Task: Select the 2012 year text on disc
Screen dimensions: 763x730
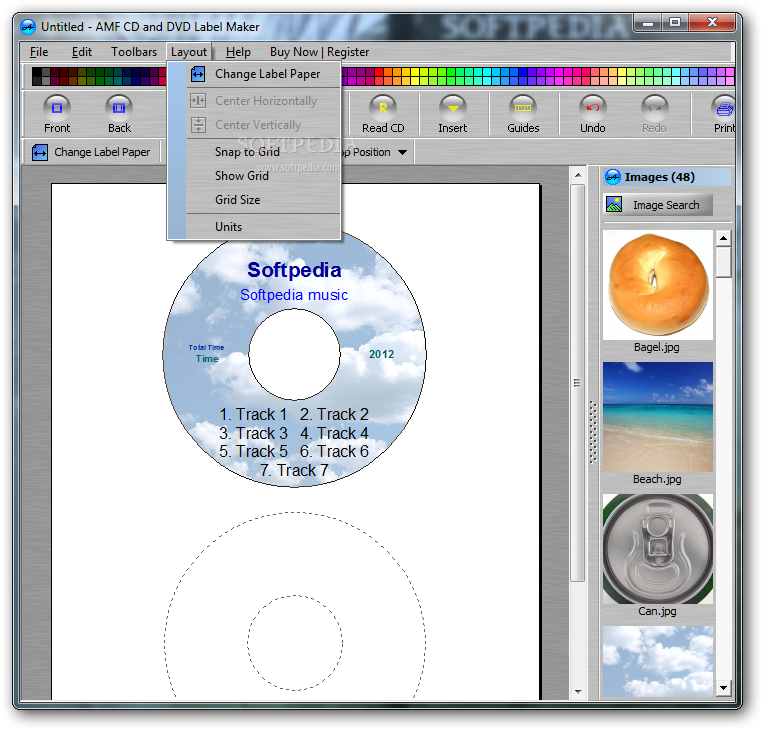Action: pyautogui.click(x=382, y=354)
